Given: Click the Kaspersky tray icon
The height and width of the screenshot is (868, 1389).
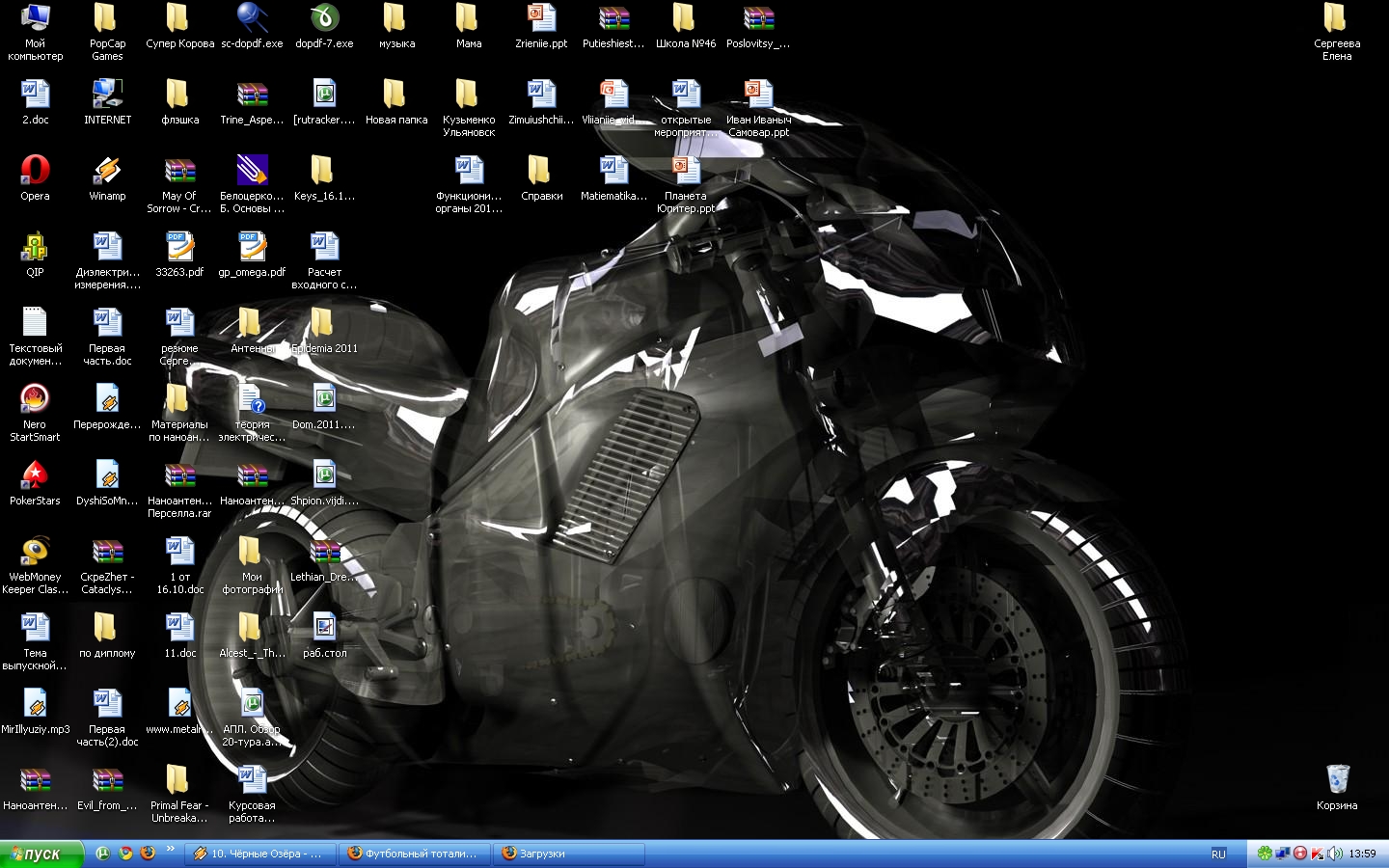Looking at the screenshot, I should tap(1317, 854).
